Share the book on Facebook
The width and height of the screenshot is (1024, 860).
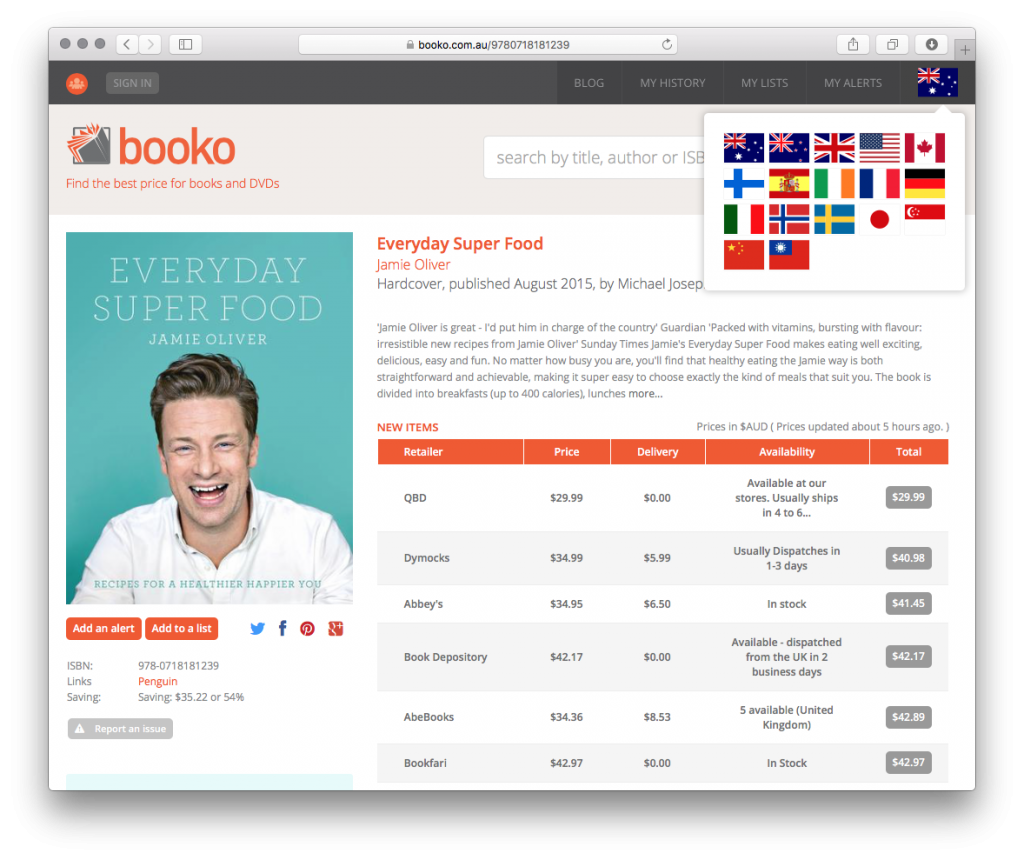point(282,628)
